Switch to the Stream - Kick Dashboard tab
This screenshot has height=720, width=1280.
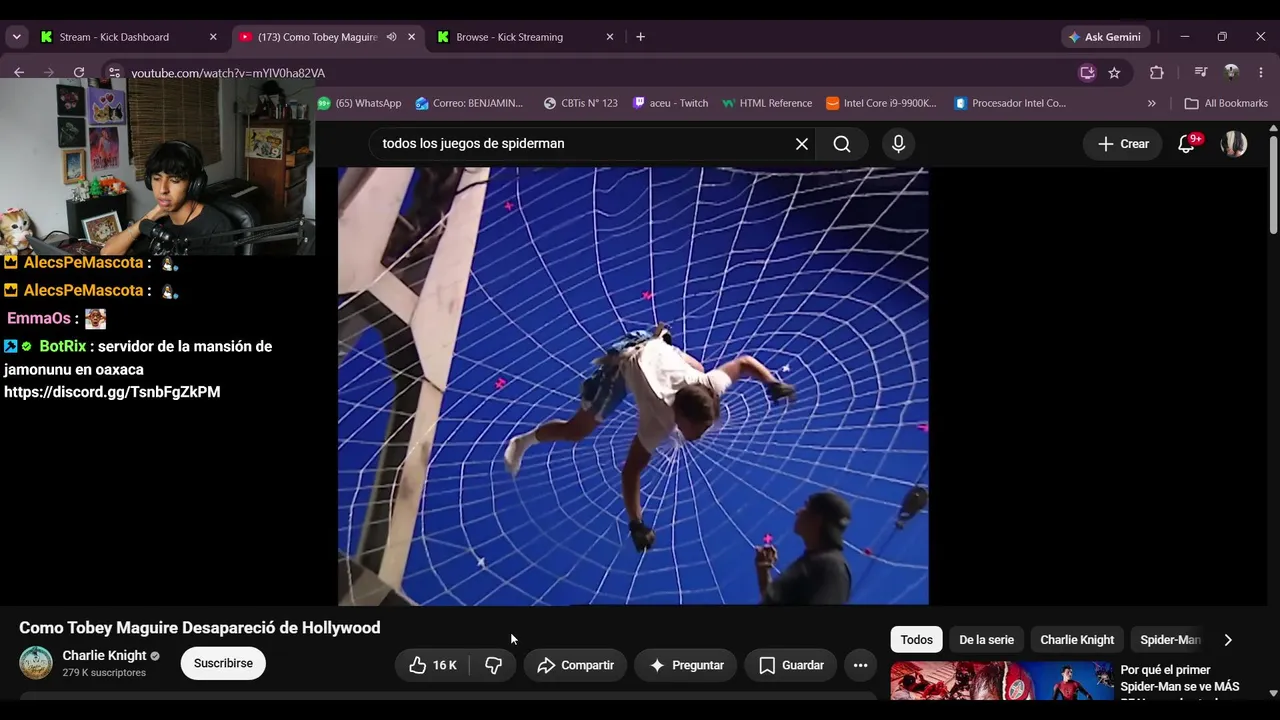point(114,37)
